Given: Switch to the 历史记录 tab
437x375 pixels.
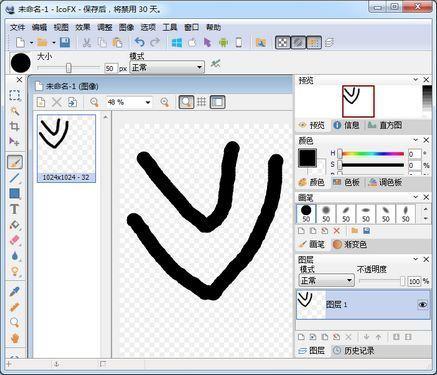Looking at the screenshot, I should (x=353, y=350).
